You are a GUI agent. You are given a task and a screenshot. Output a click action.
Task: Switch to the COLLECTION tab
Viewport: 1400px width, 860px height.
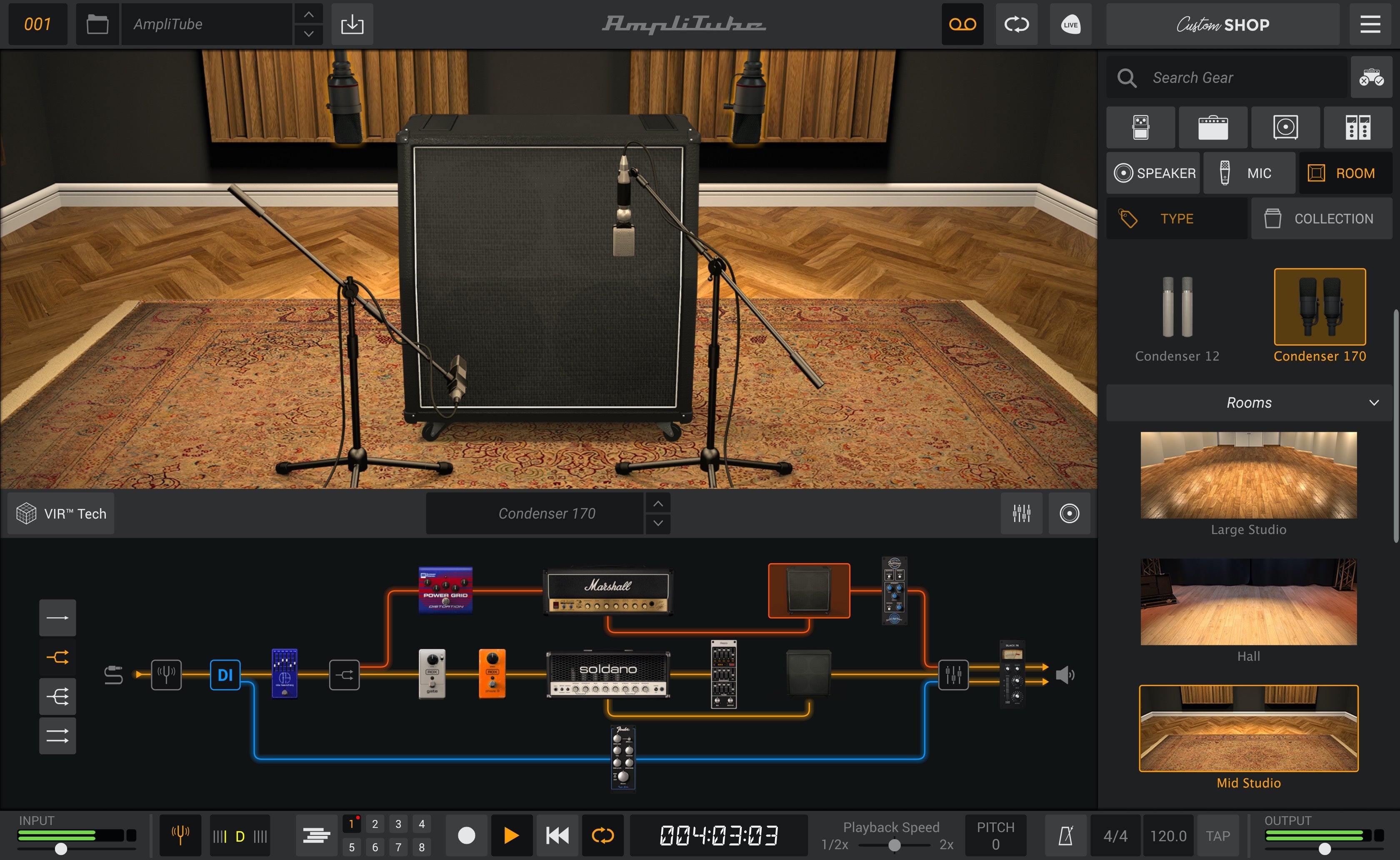tap(1322, 218)
